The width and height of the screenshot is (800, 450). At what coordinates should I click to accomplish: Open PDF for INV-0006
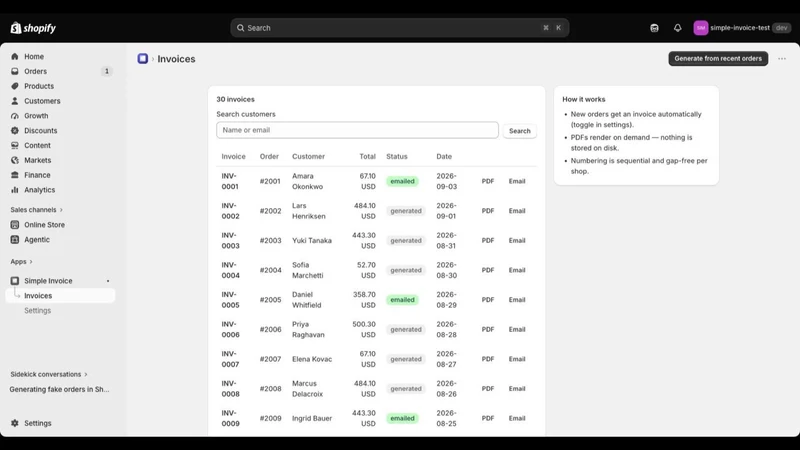[x=488, y=329]
